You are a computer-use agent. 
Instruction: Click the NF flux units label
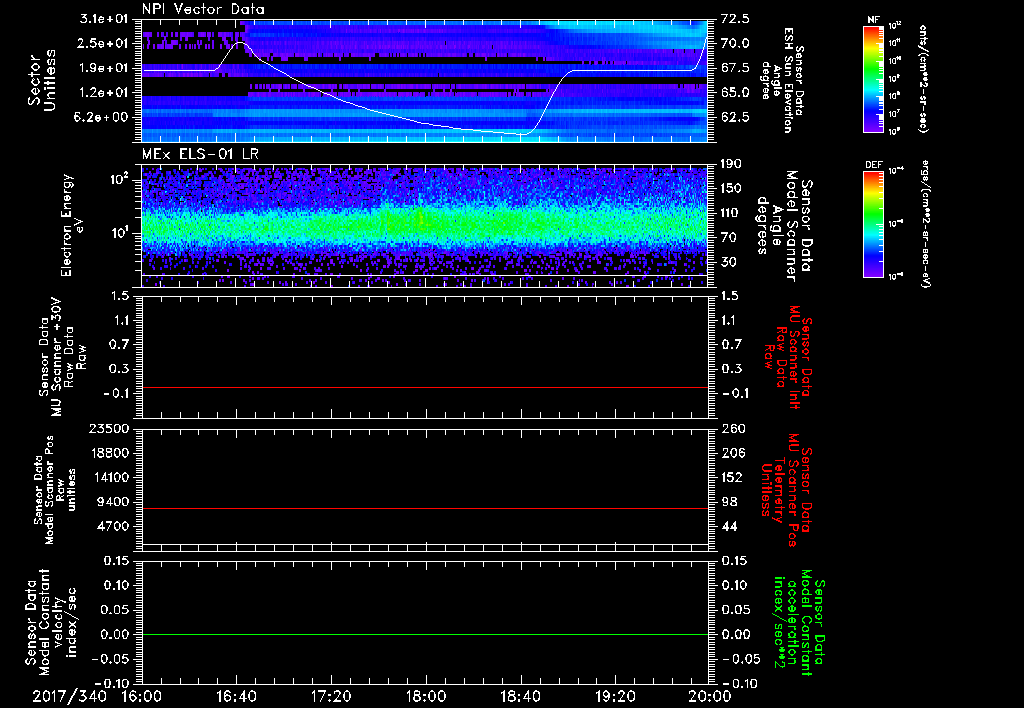point(923,78)
